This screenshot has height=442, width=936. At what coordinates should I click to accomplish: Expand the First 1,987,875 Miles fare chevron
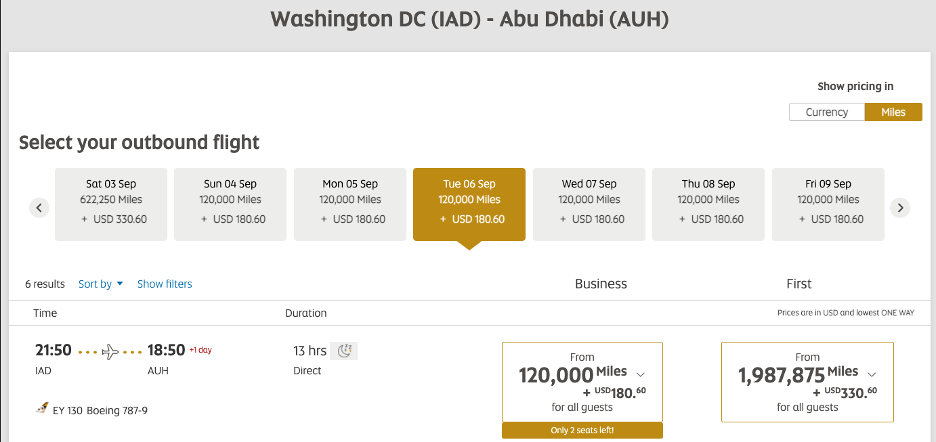[872, 375]
